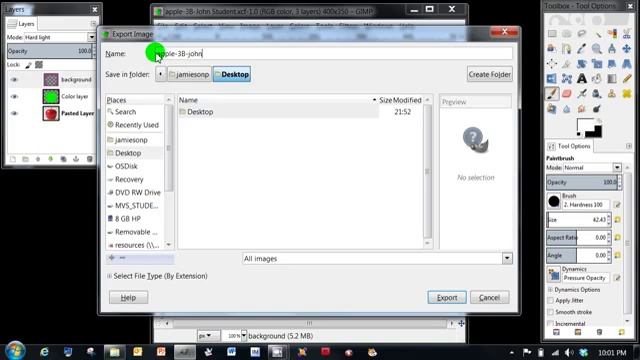Image resolution: width=640 pixels, height=360 pixels.
Task: Select the Text tool
Action: click(x=582, y=78)
